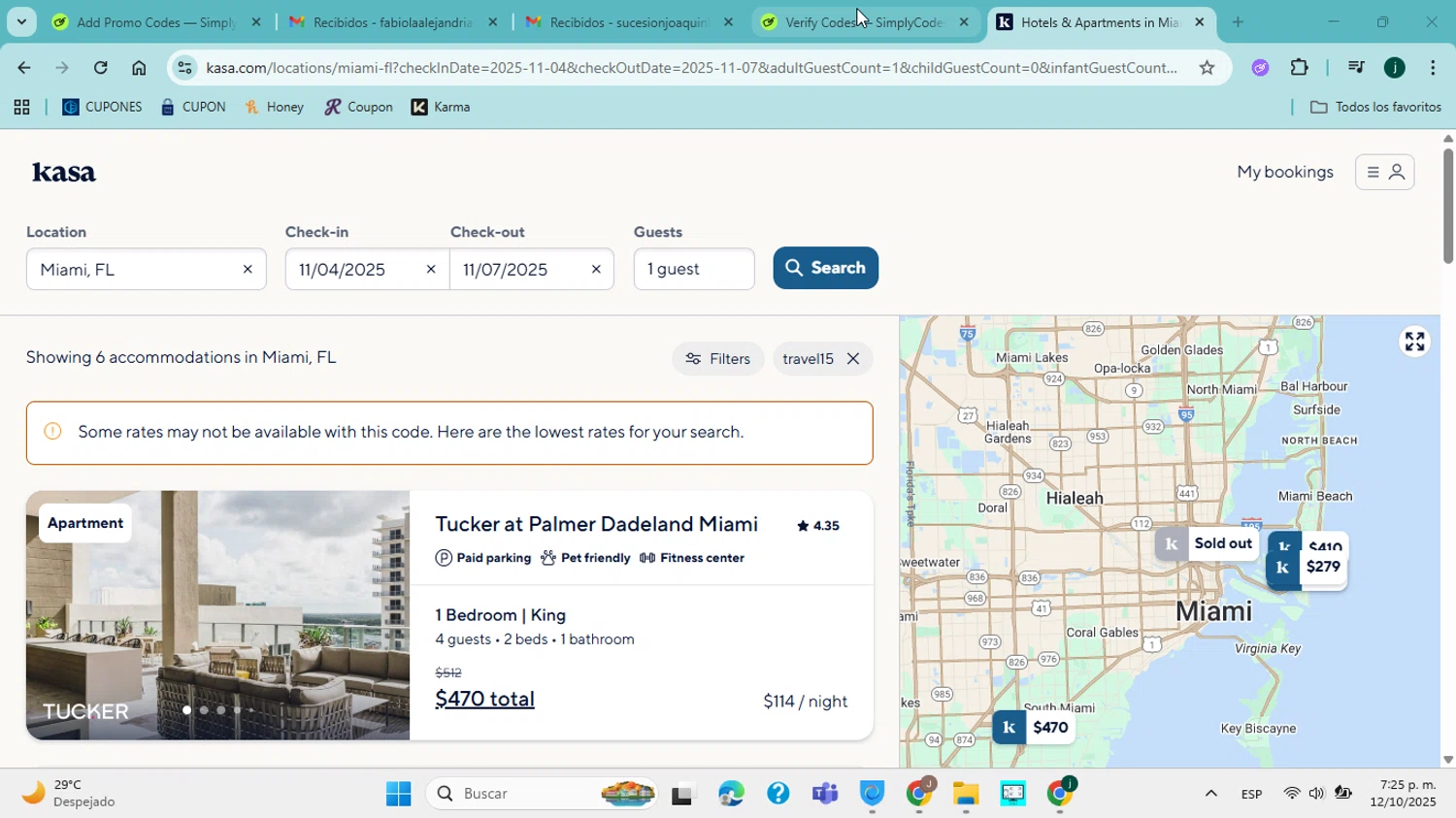1456x818 pixels.
Task: Open Karma bookmark
Action: (x=441, y=107)
